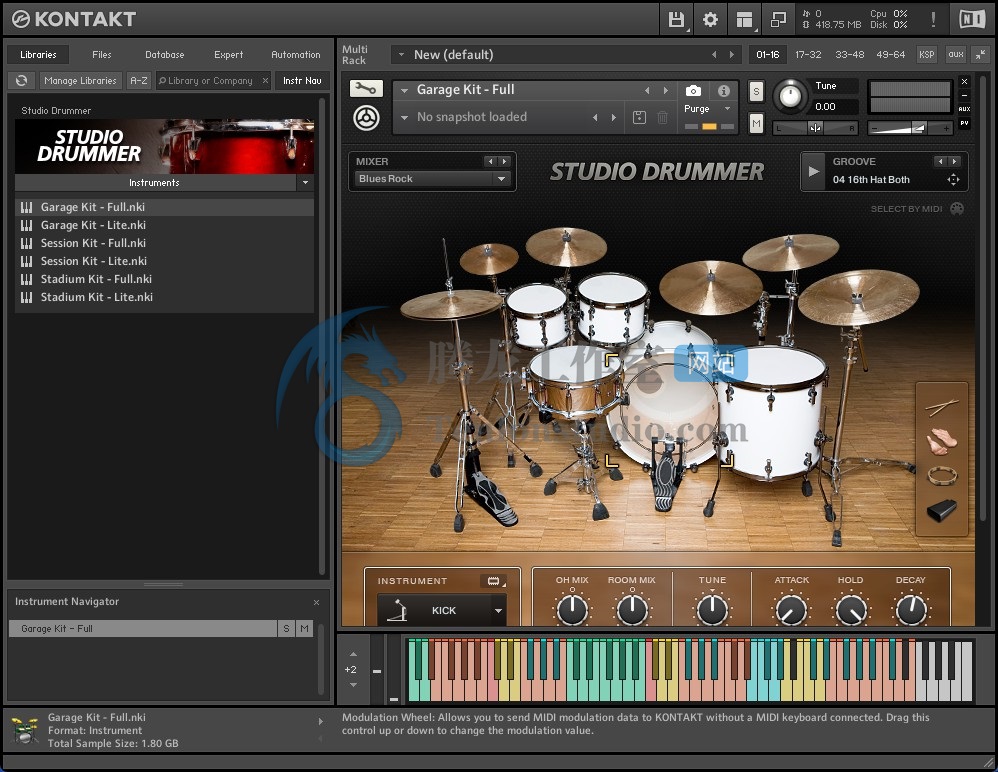This screenshot has height=772, width=998.
Task: Toggle mute in Instrument Navigator
Action: pos(304,629)
